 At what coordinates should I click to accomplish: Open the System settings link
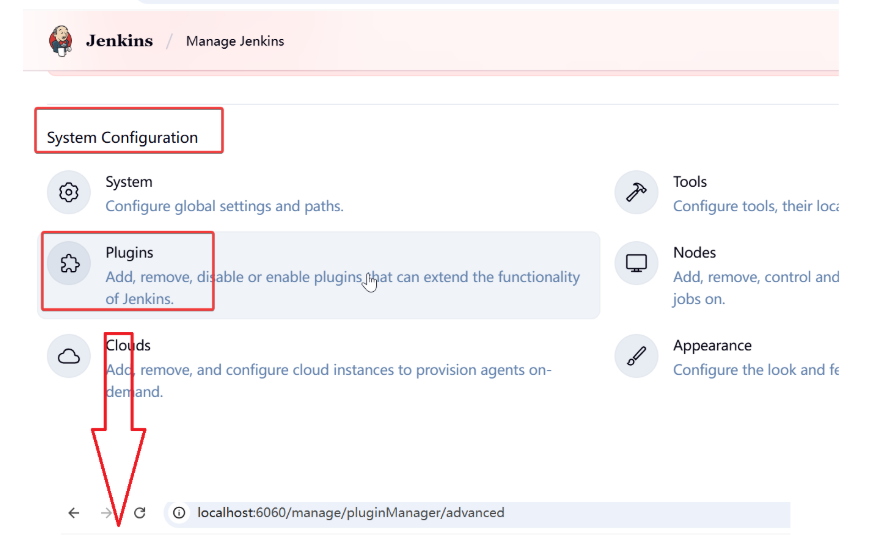129,182
